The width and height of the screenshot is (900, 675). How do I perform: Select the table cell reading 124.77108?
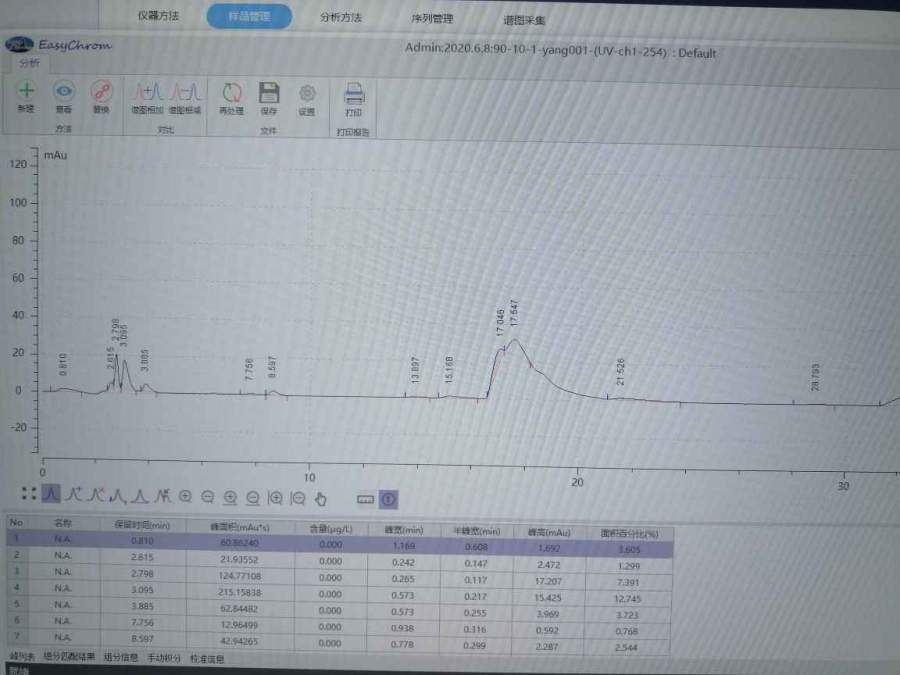click(240, 576)
